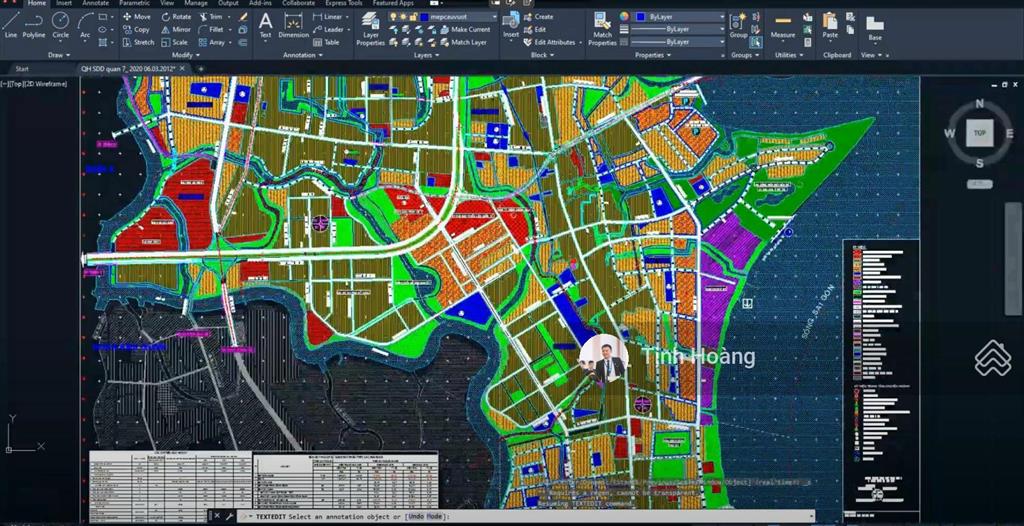Select the Line drawing tool
The width and height of the screenshot is (1024, 526).
tap(10, 25)
